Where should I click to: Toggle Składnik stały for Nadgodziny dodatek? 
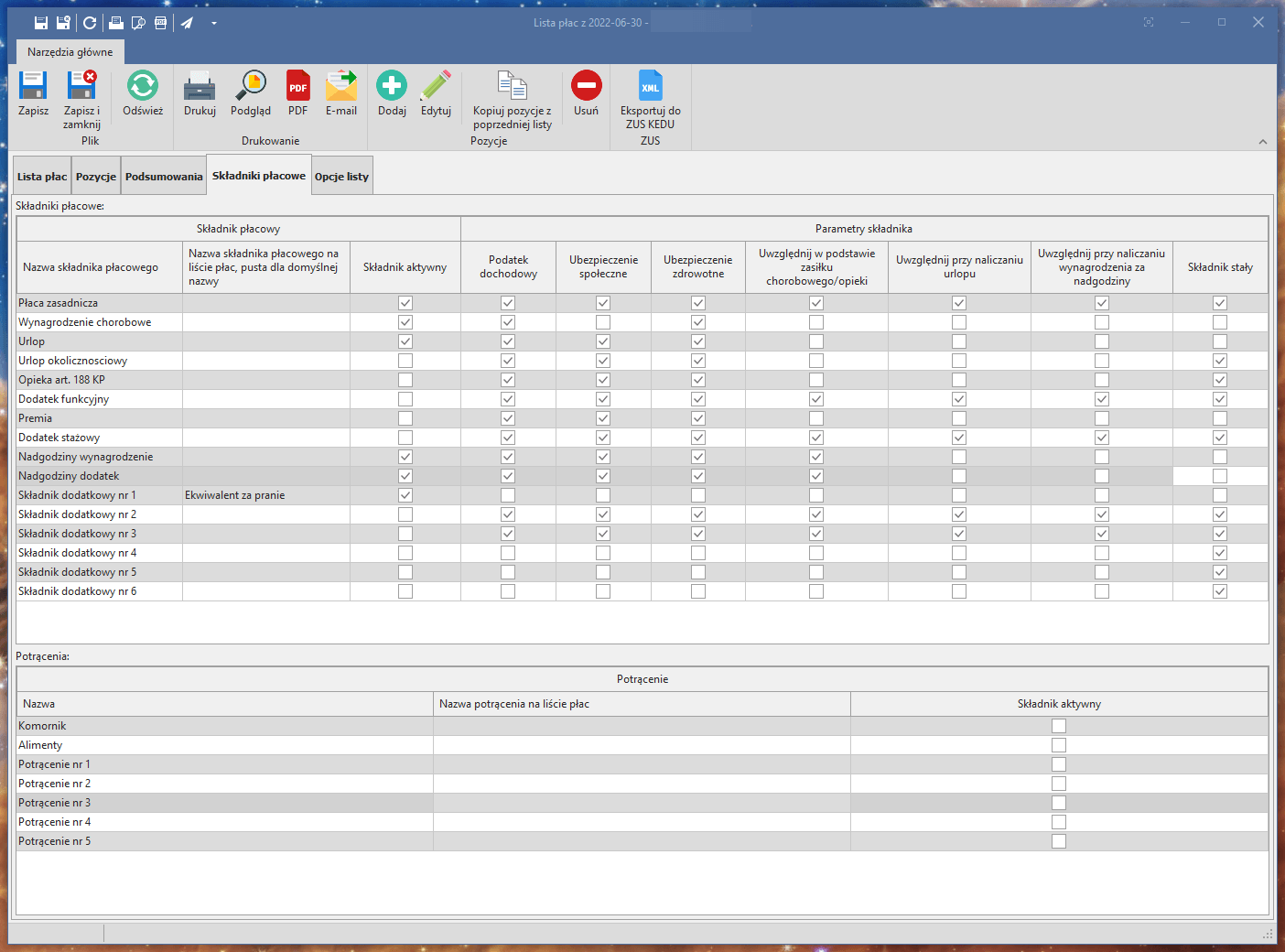tap(1220, 476)
